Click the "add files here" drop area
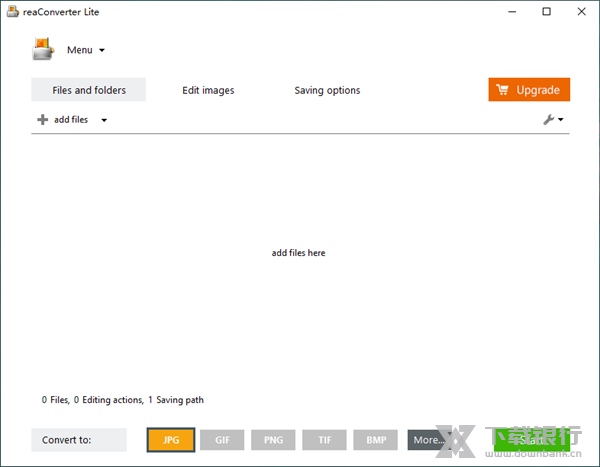The image size is (600, 467). (x=298, y=253)
